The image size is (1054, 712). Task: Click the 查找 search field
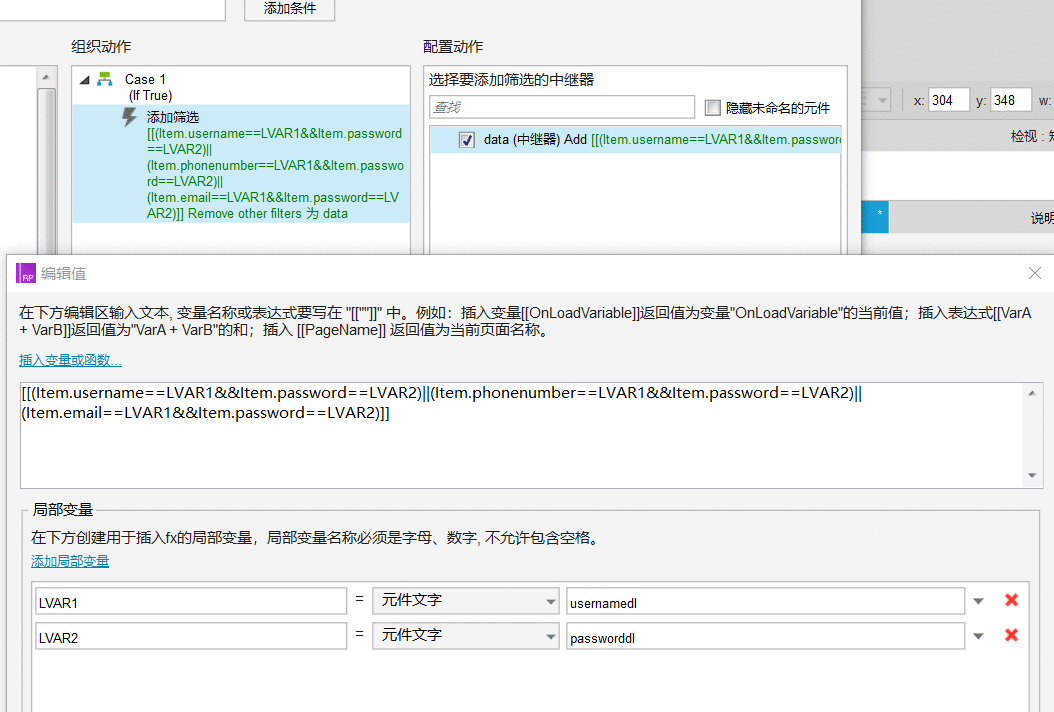pos(562,107)
